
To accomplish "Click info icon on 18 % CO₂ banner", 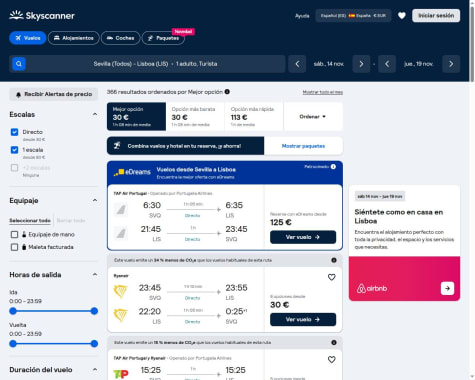I will (x=334, y=342).
